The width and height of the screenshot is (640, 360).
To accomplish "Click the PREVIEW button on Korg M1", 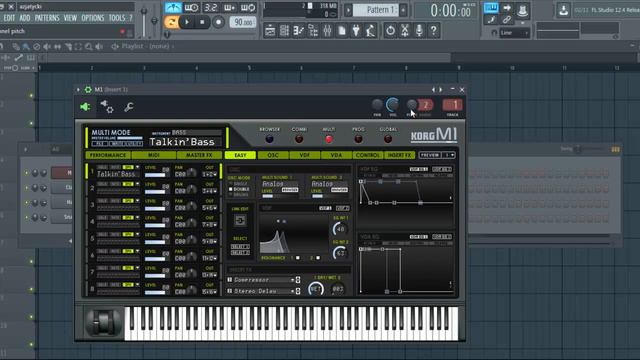I will tap(430, 156).
